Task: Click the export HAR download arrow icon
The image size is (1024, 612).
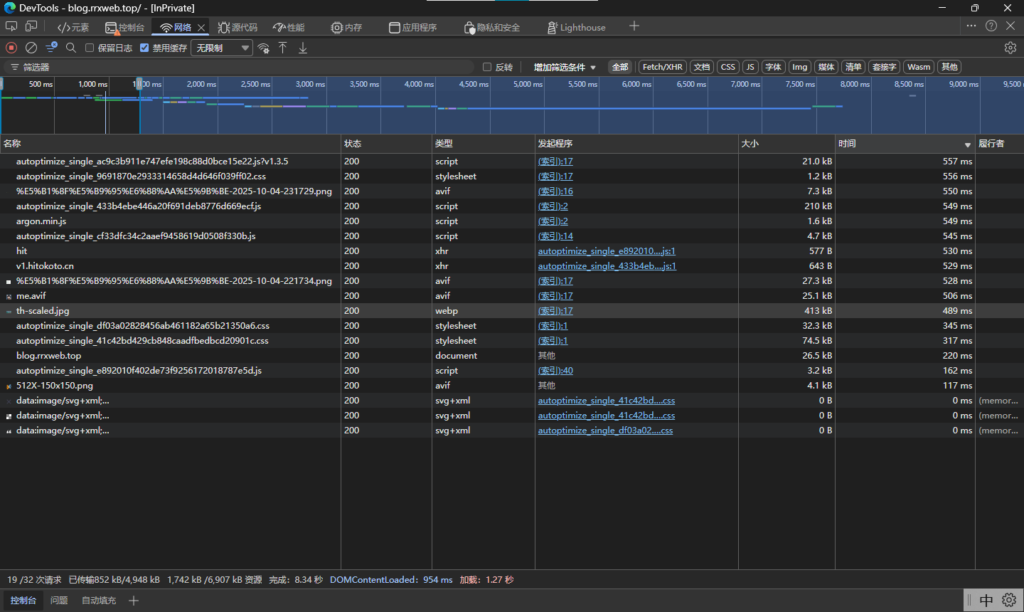Action: (x=303, y=47)
